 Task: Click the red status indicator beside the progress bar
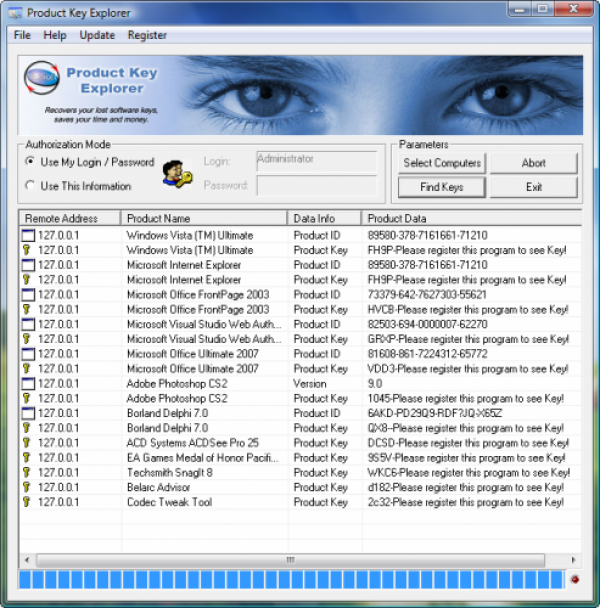tap(575, 579)
